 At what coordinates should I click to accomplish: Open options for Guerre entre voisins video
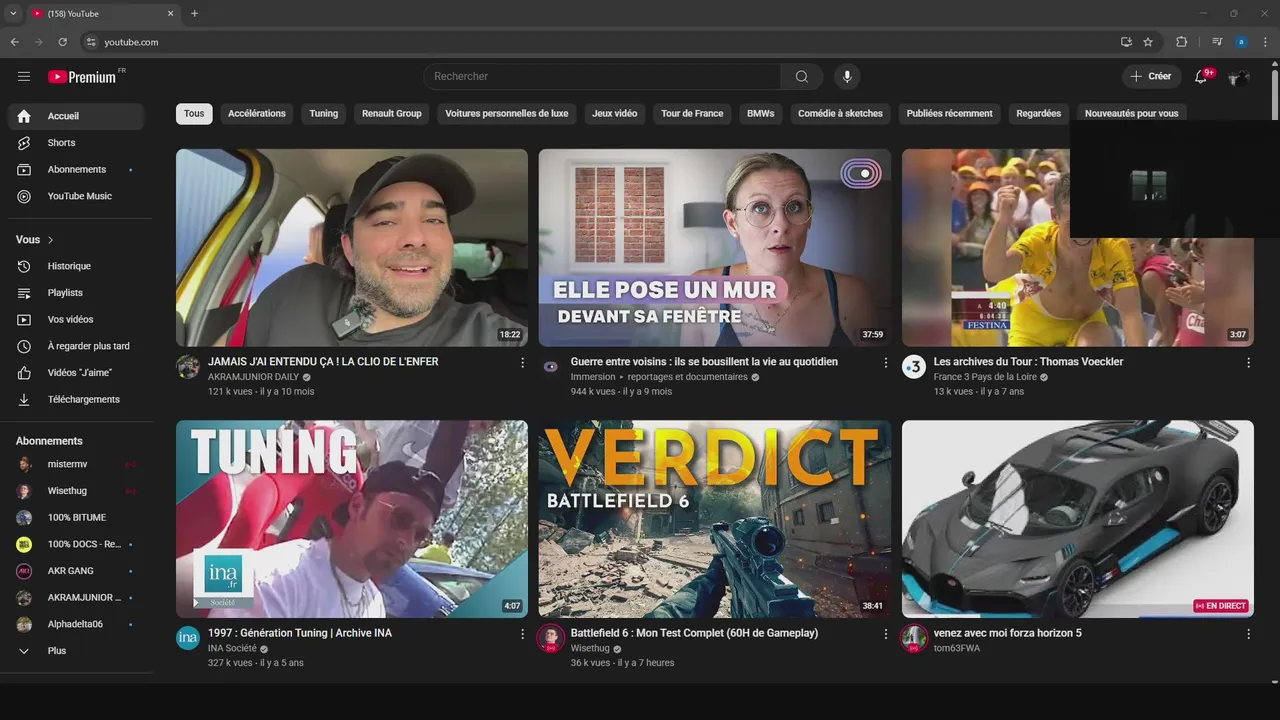(x=885, y=363)
